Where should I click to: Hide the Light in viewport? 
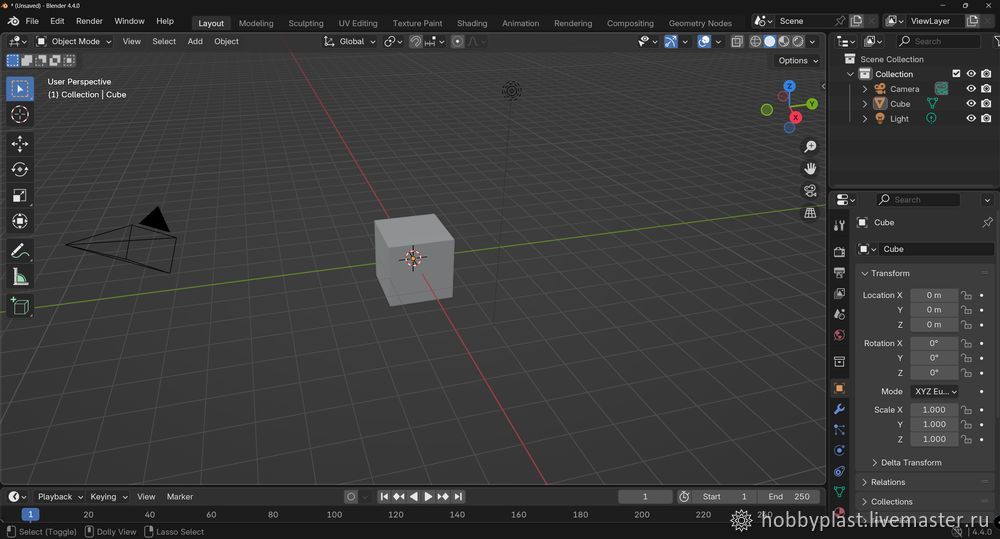click(x=971, y=119)
